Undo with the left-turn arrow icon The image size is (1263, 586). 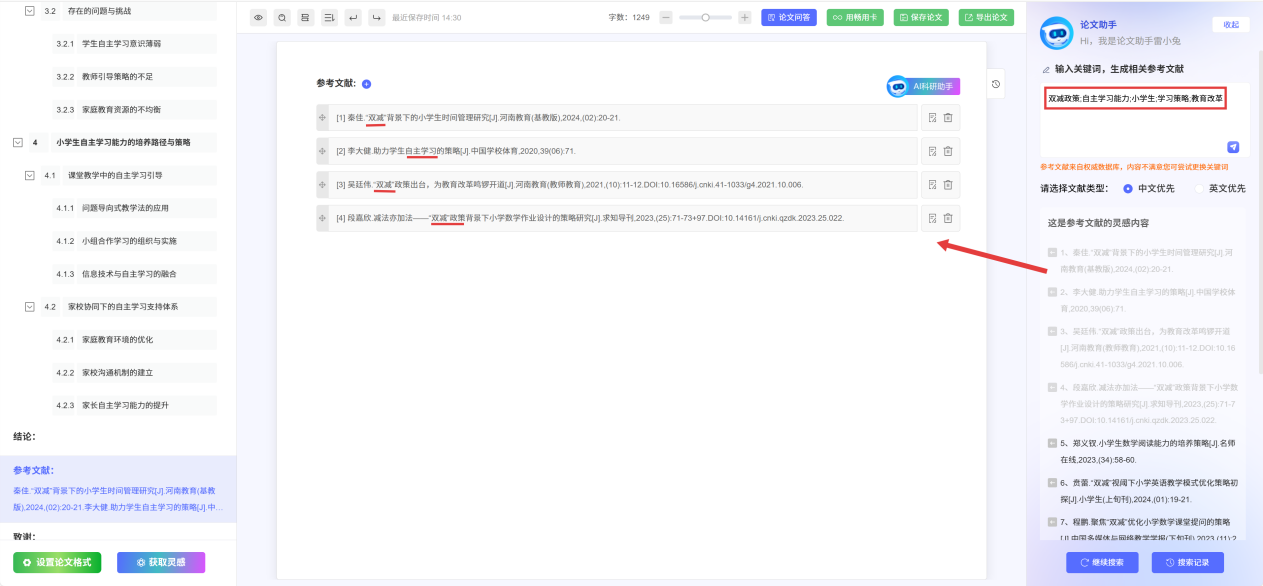[353, 17]
